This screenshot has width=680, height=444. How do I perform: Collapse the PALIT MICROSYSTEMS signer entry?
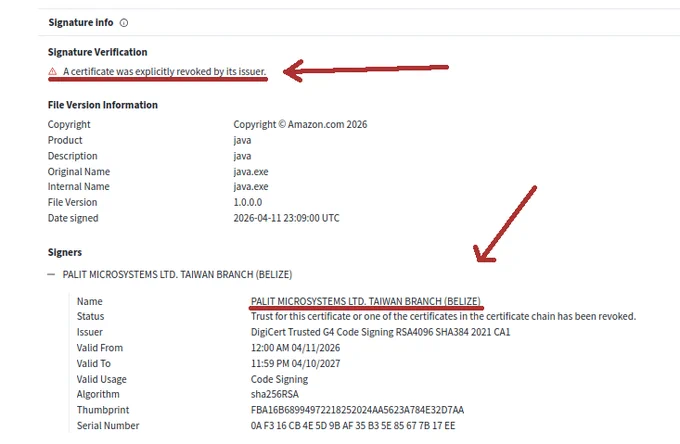51,274
